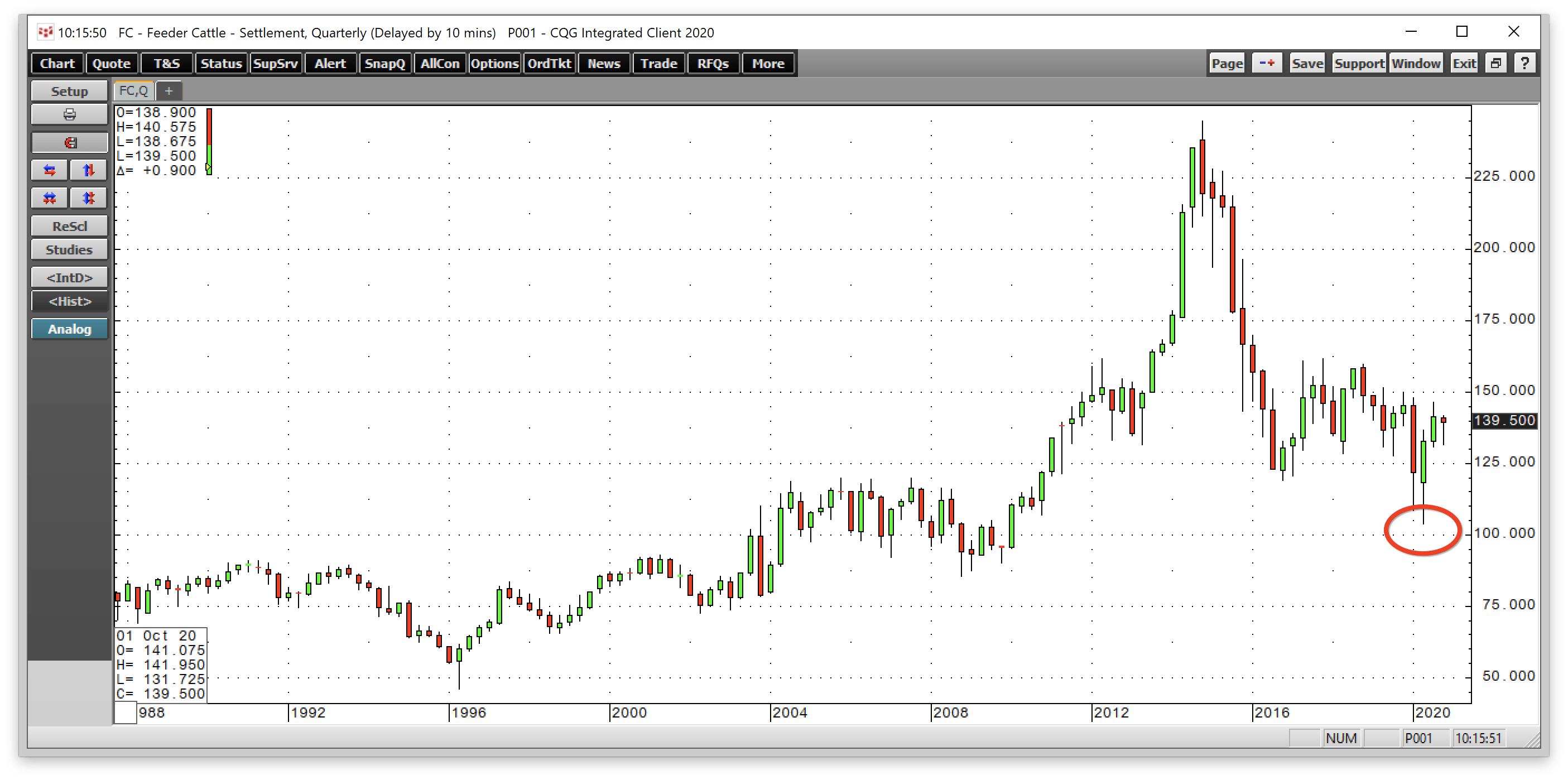Click the horizontal blue-red arrows expand icon

(x=49, y=170)
